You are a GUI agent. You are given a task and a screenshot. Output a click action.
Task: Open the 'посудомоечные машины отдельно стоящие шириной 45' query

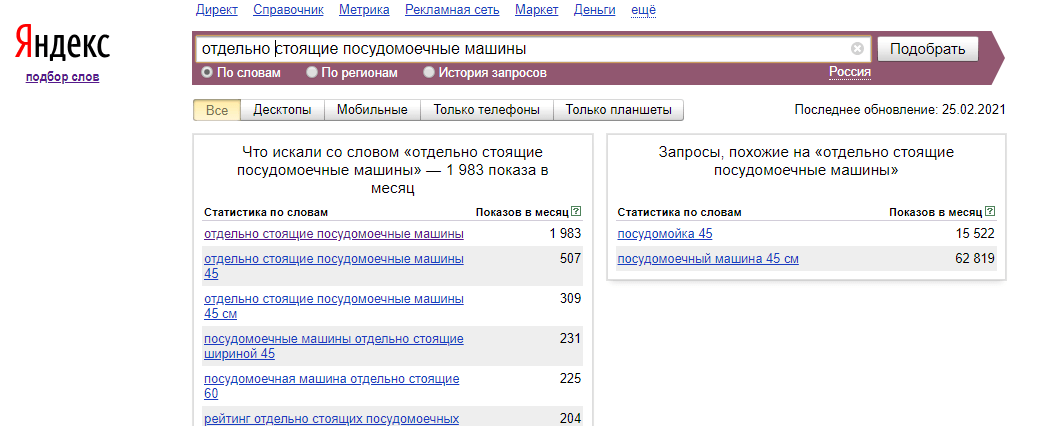coord(334,346)
